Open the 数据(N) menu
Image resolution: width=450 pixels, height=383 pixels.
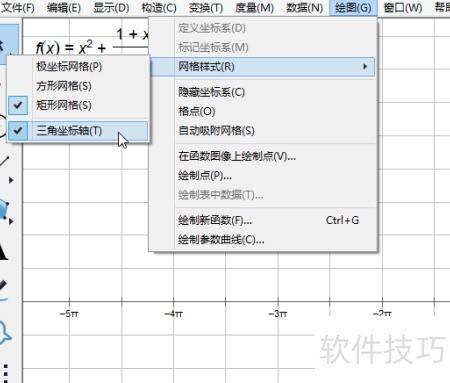[x=304, y=7]
